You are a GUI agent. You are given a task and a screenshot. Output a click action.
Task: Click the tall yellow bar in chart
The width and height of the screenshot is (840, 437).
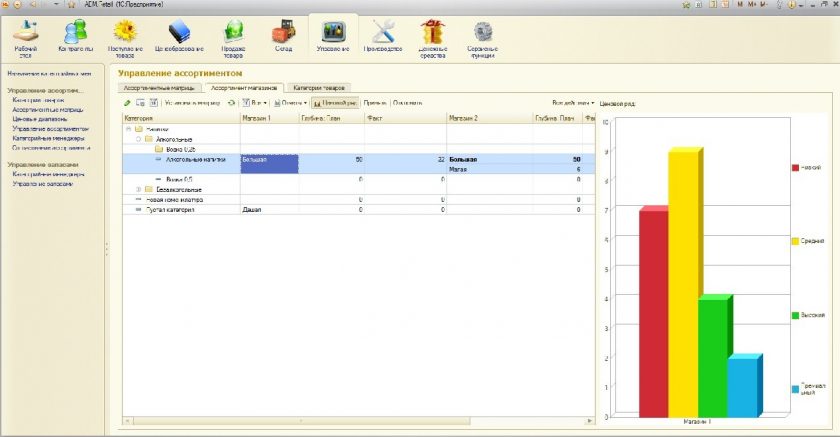pos(683,284)
